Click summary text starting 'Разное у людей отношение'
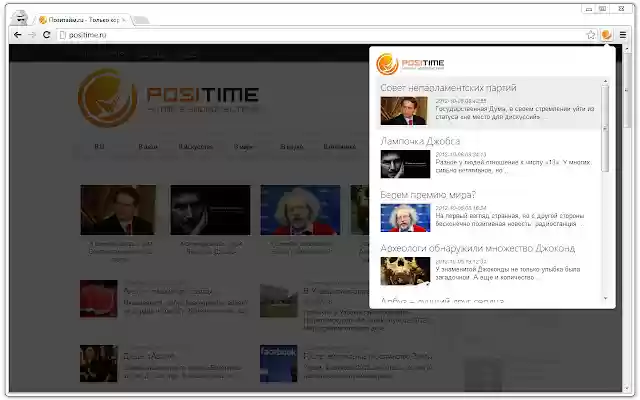This screenshot has width=640, height=400. [513, 166]
